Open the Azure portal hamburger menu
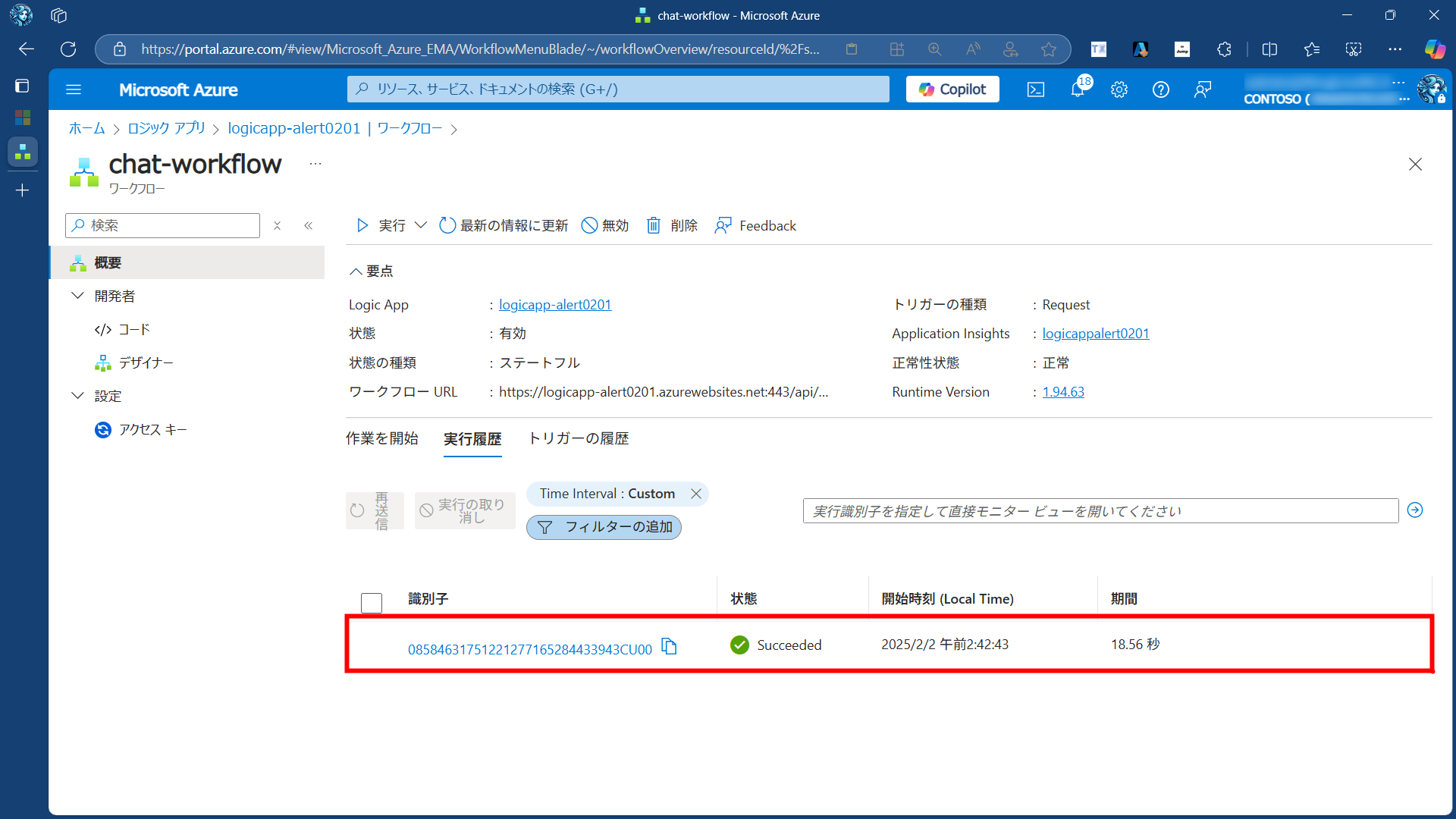The image size is (1456, 819). (x=74, y=89)
